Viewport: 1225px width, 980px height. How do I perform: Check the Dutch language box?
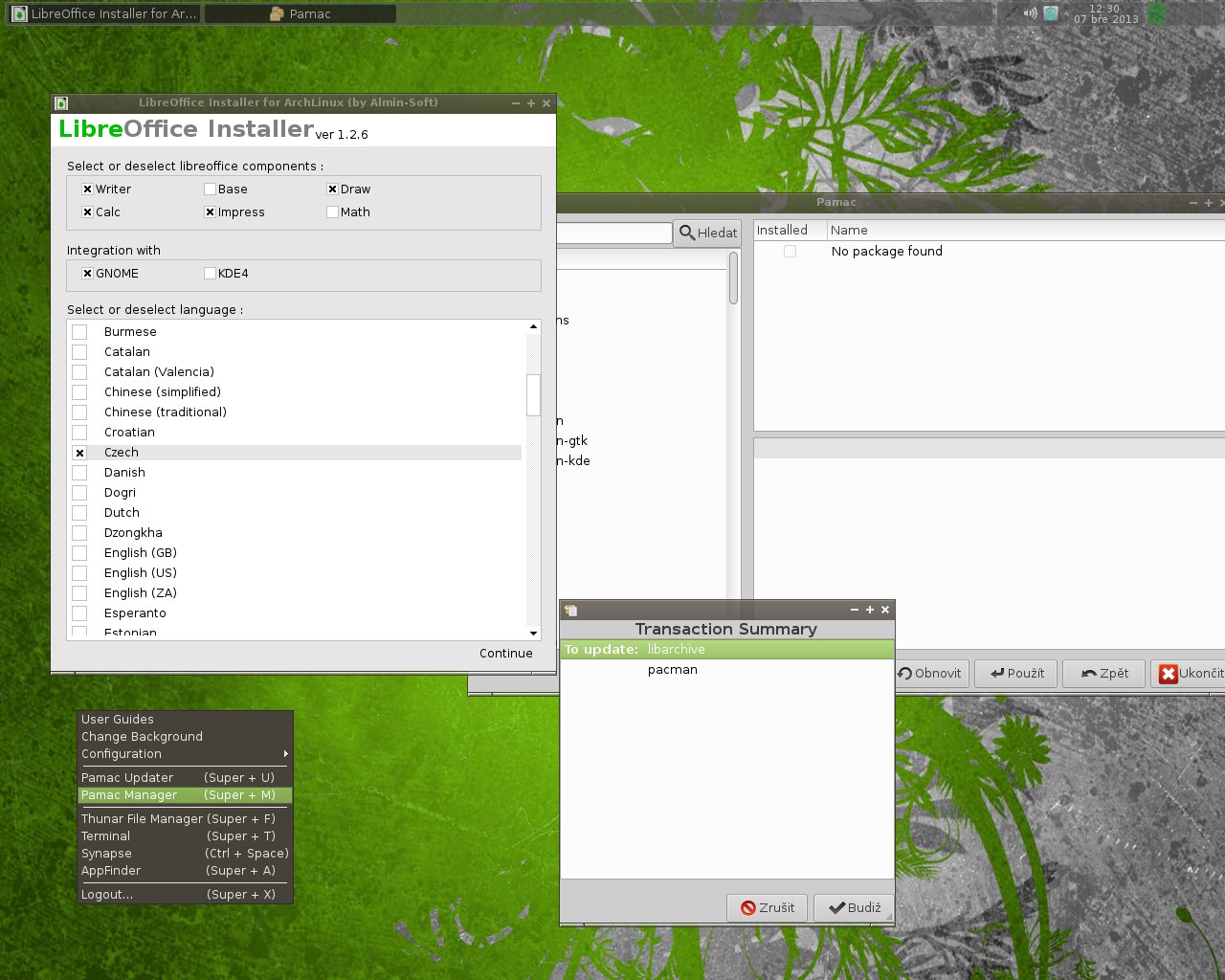pos(79,513)
